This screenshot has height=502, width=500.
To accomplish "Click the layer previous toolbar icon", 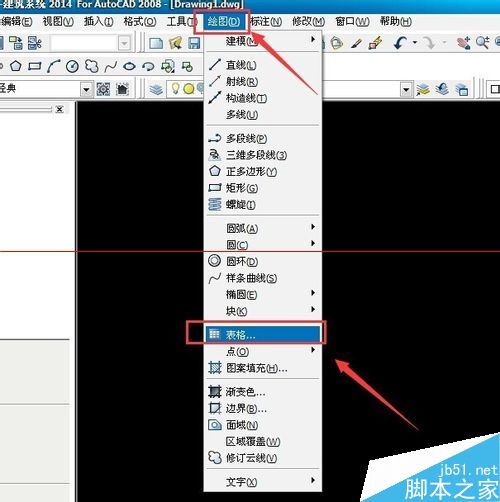I will tap(442, 89).
